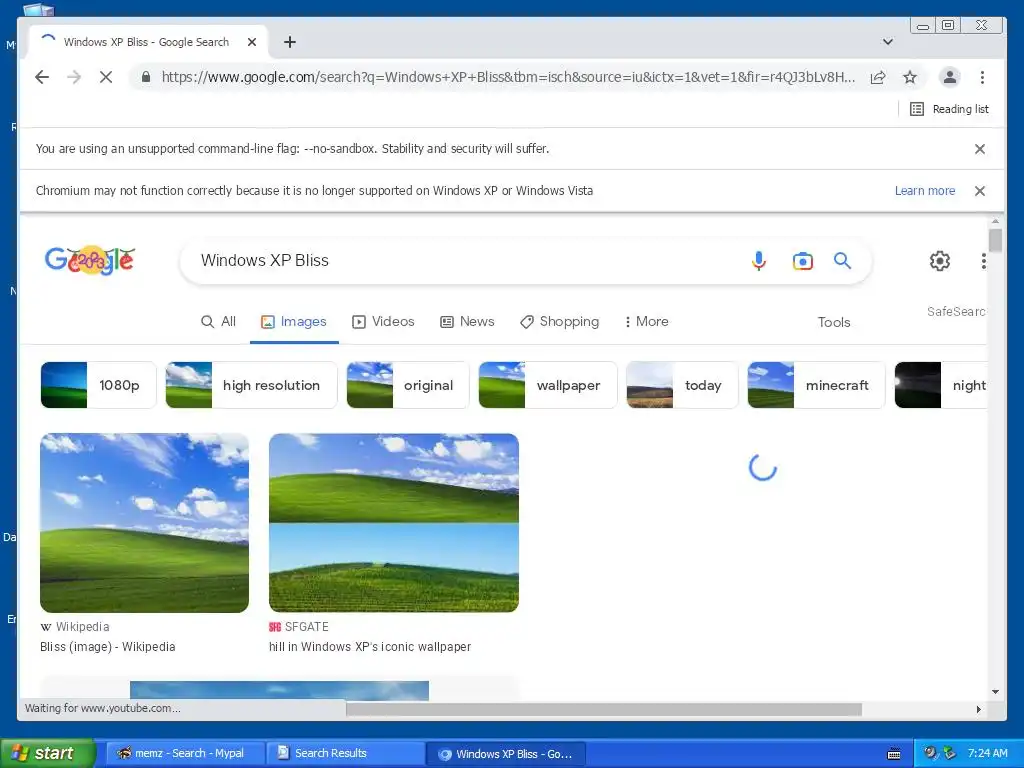Open the Bliss (image) - Wikipedia link
The image size is (1024, 768).
click(x=108, y=647)
